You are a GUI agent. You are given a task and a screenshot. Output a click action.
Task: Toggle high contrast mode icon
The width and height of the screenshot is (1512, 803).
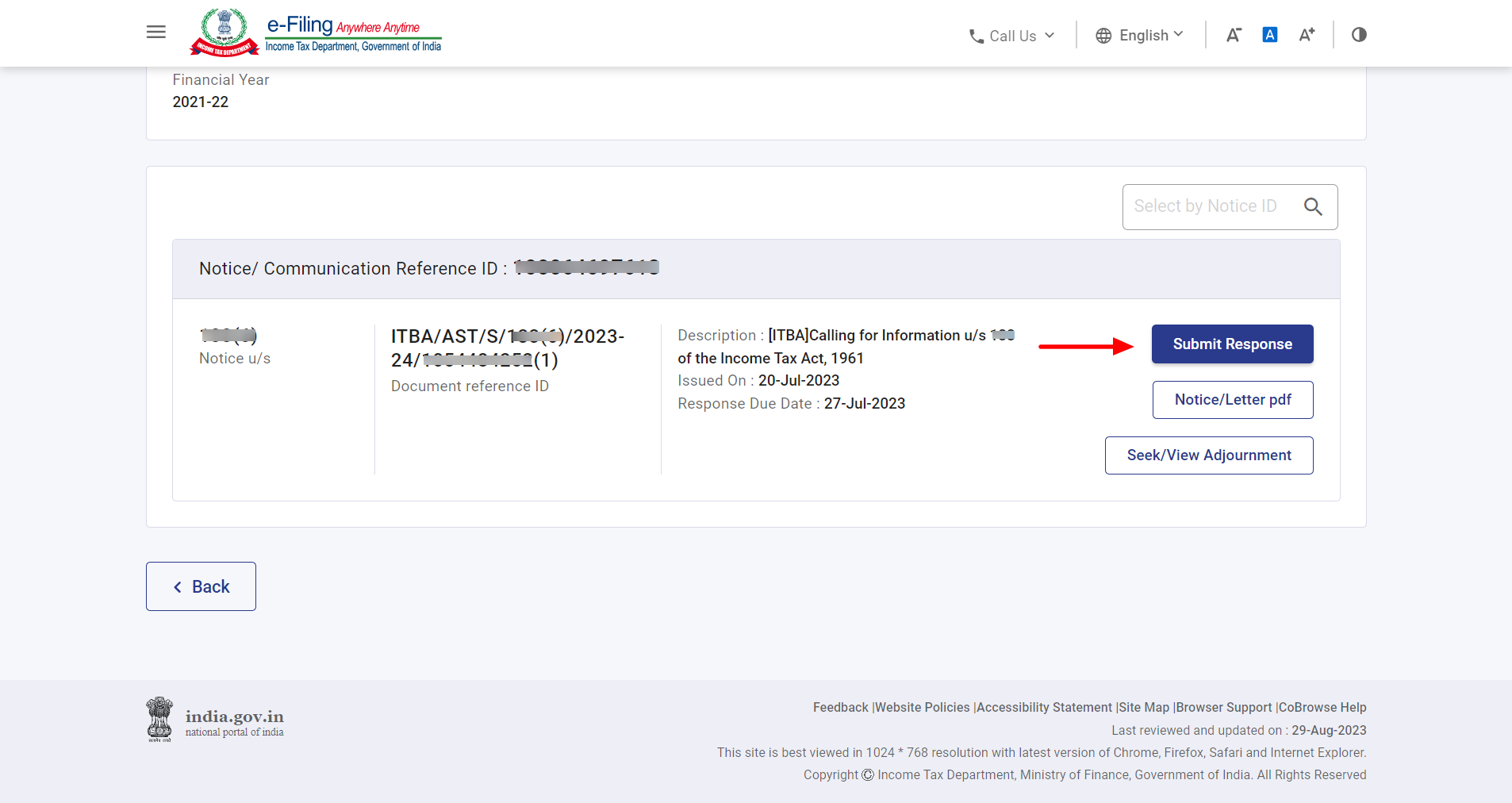pyautogui.click(x=1359, y=34)
